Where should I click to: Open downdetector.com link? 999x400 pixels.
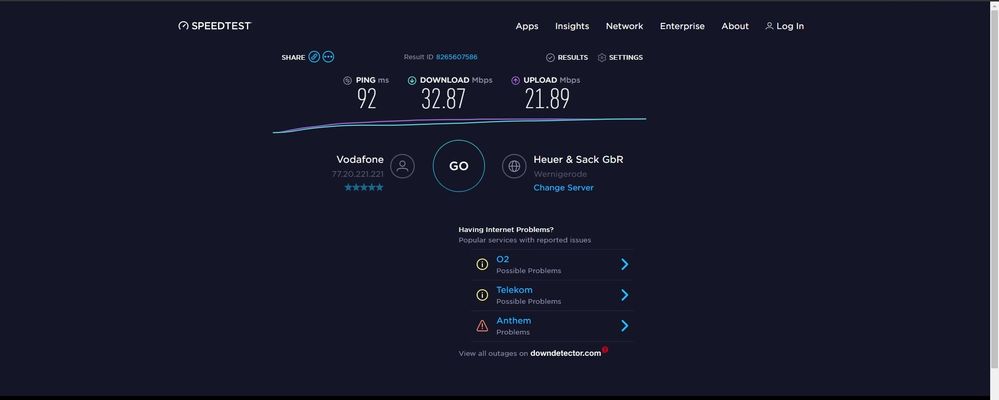[x=566, y=353]
